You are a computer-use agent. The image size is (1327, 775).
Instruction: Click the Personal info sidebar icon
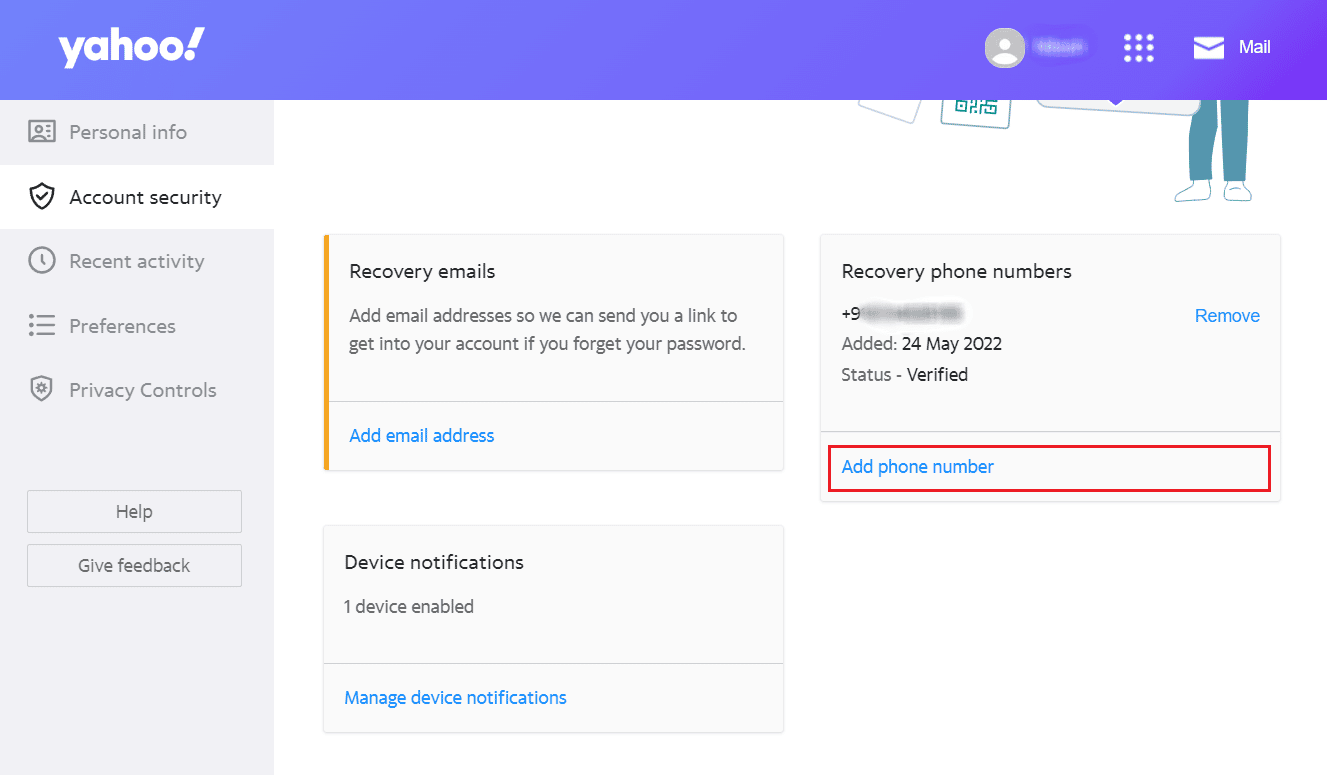click(40, 131)
